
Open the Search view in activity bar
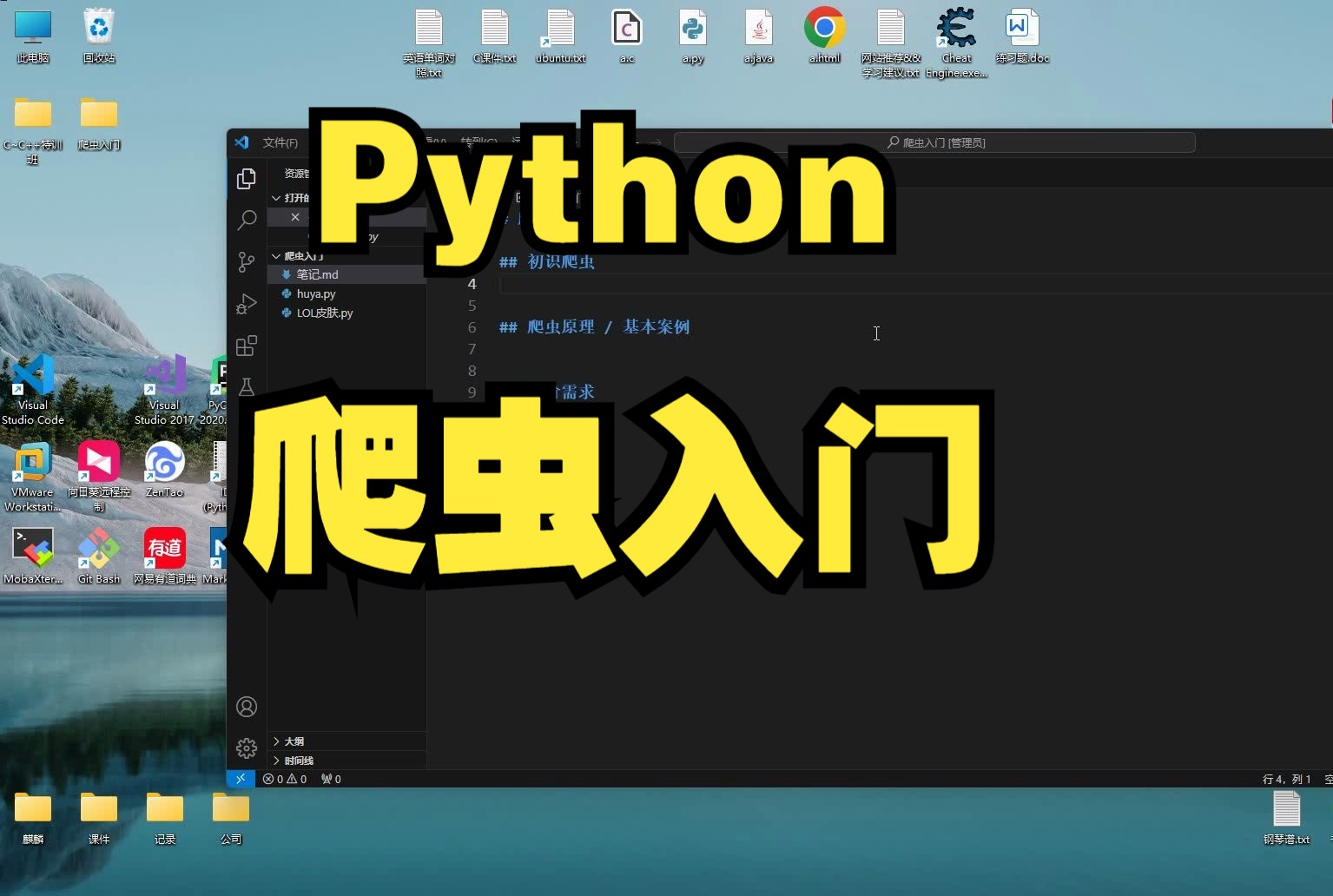coord(247,220)
